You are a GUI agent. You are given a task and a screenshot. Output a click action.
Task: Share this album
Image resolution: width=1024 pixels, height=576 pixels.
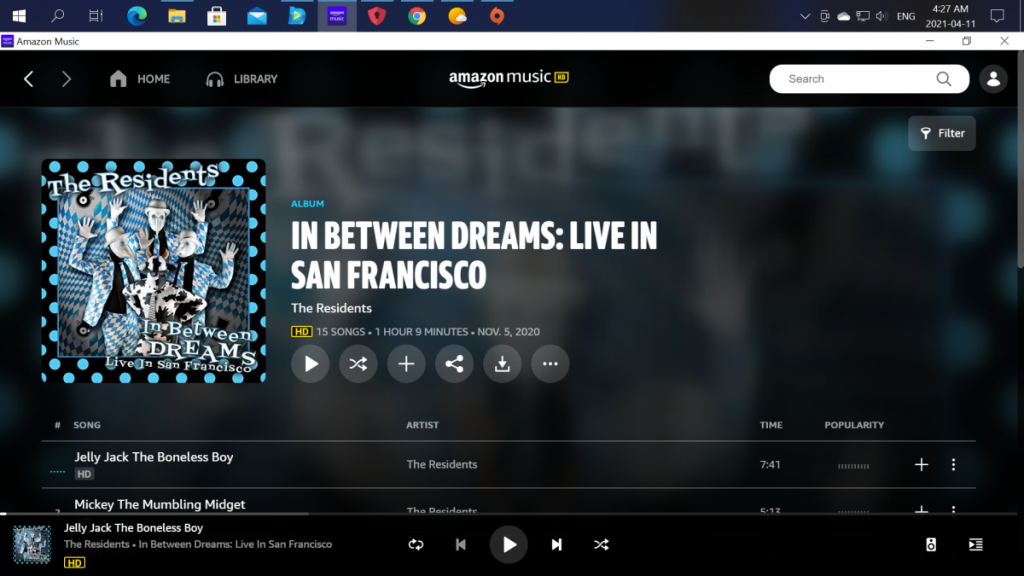click(454, 364)
